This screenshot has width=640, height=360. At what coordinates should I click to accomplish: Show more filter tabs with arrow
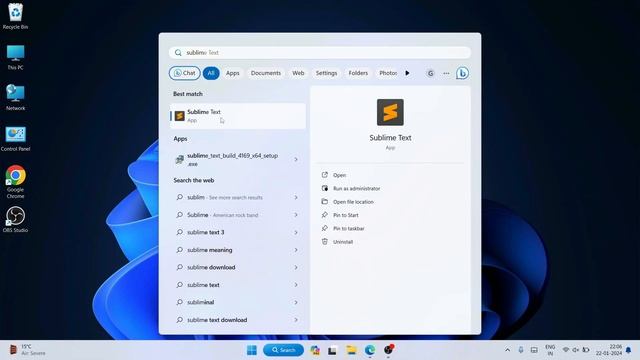click(407, 73)
